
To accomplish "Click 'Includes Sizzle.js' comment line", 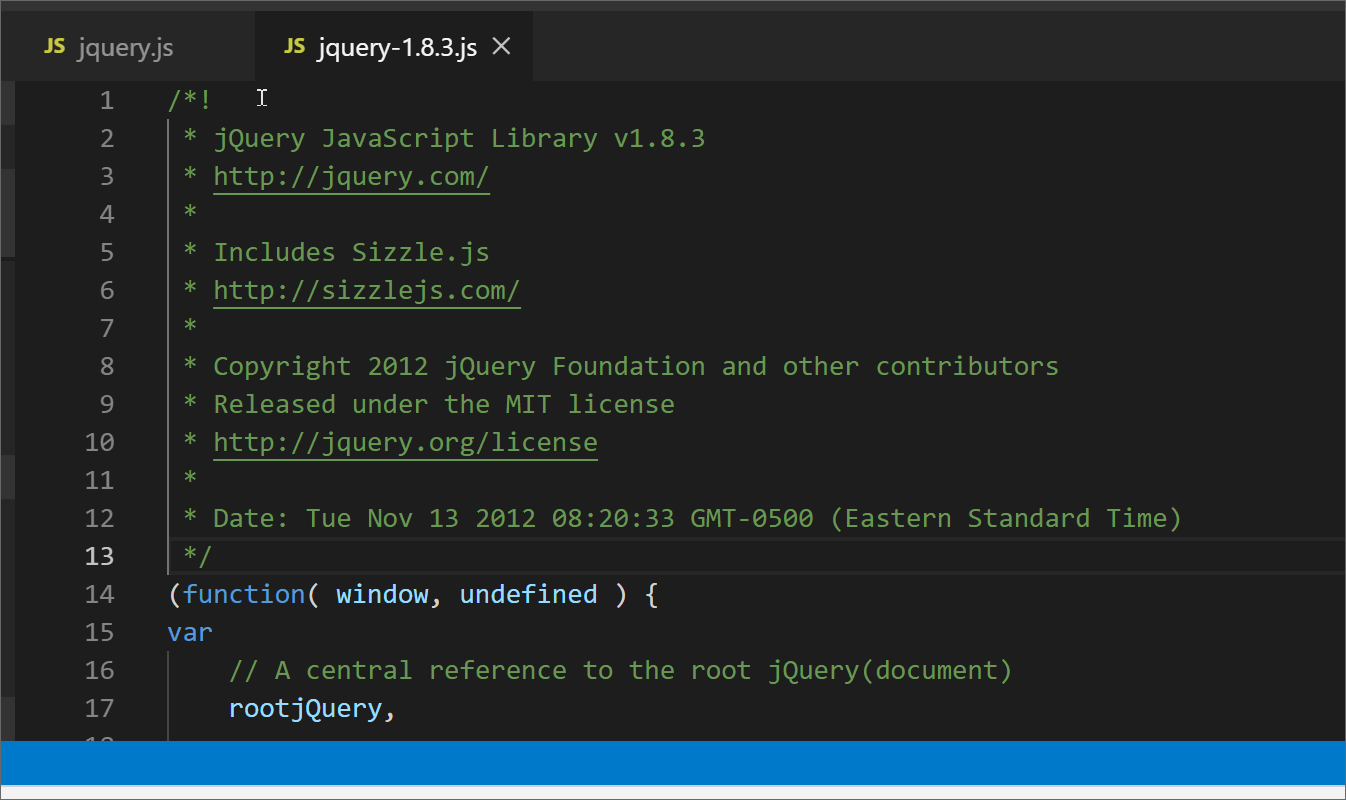I will [351, 252].
